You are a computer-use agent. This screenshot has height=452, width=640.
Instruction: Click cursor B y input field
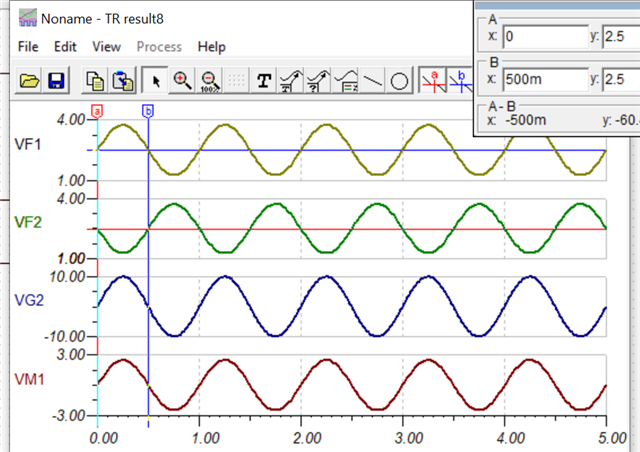pyautogui.click(x=621, y=79)
